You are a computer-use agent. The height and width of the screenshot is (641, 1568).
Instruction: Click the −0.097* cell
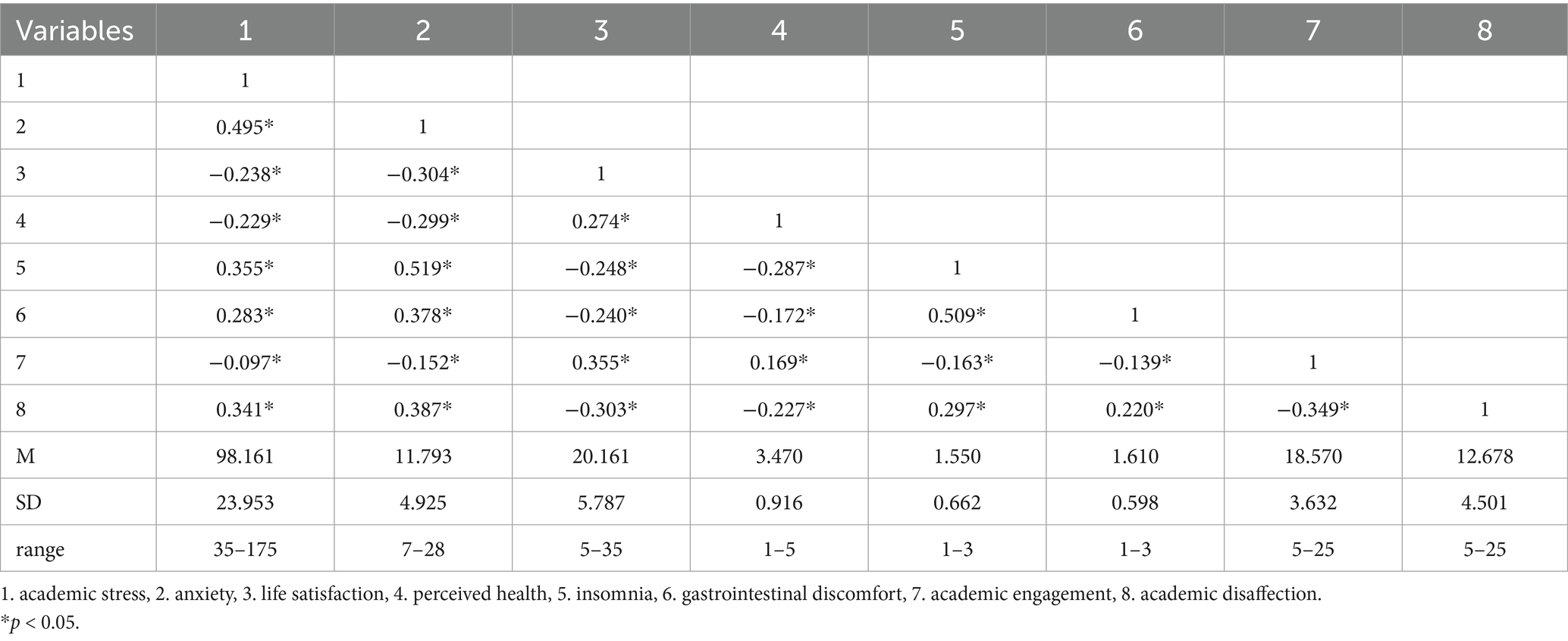pos(245,362)
